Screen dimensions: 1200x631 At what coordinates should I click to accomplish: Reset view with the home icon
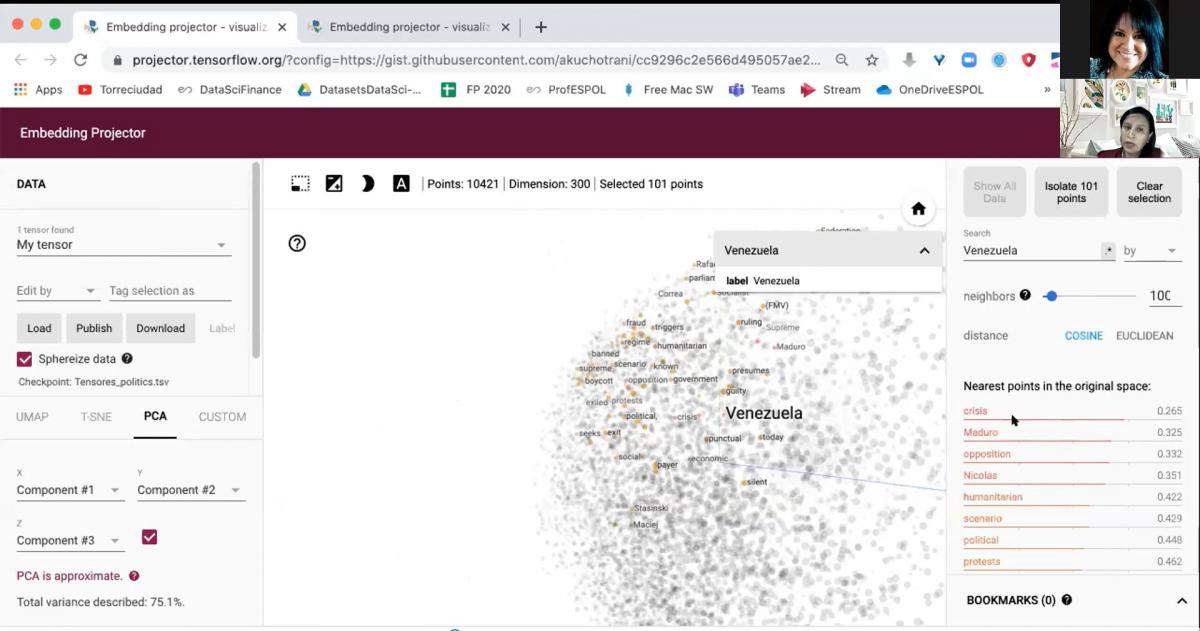click(918, 209)
